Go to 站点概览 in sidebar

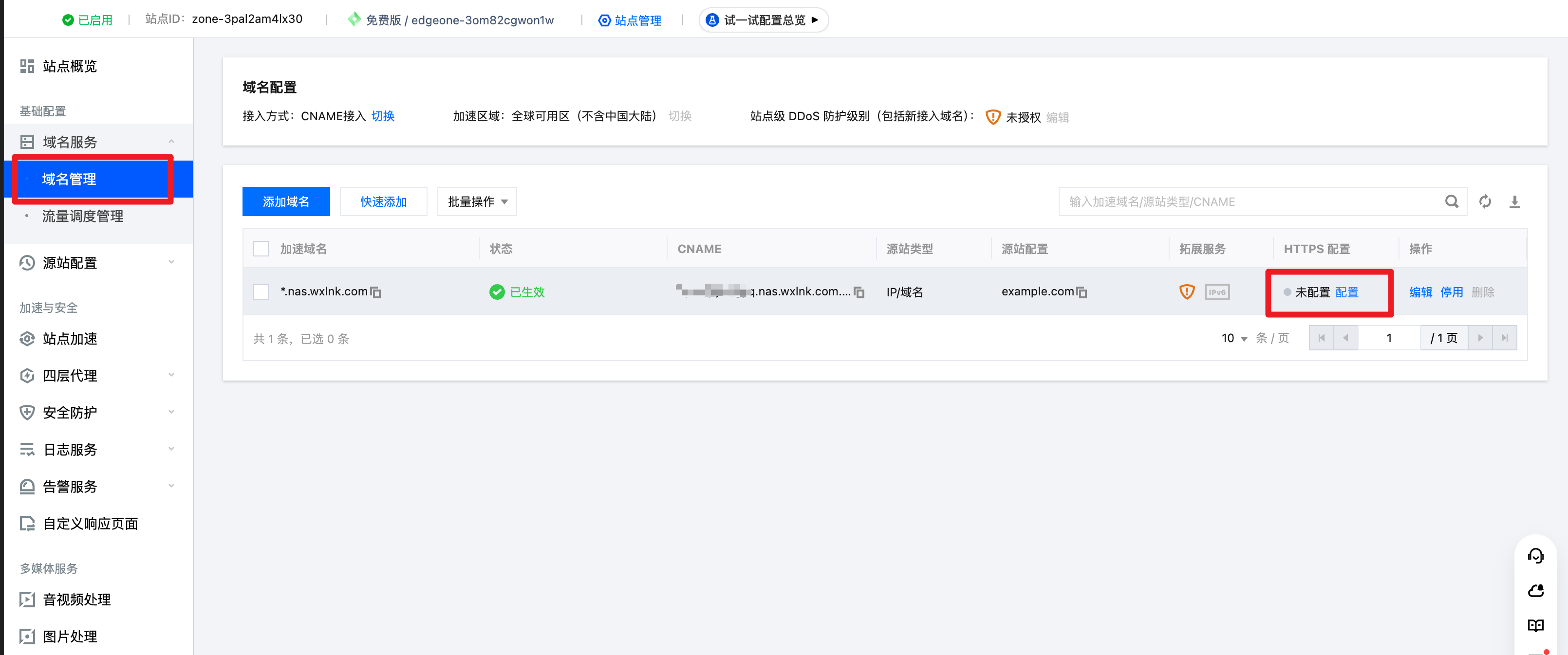coord(69,66)
